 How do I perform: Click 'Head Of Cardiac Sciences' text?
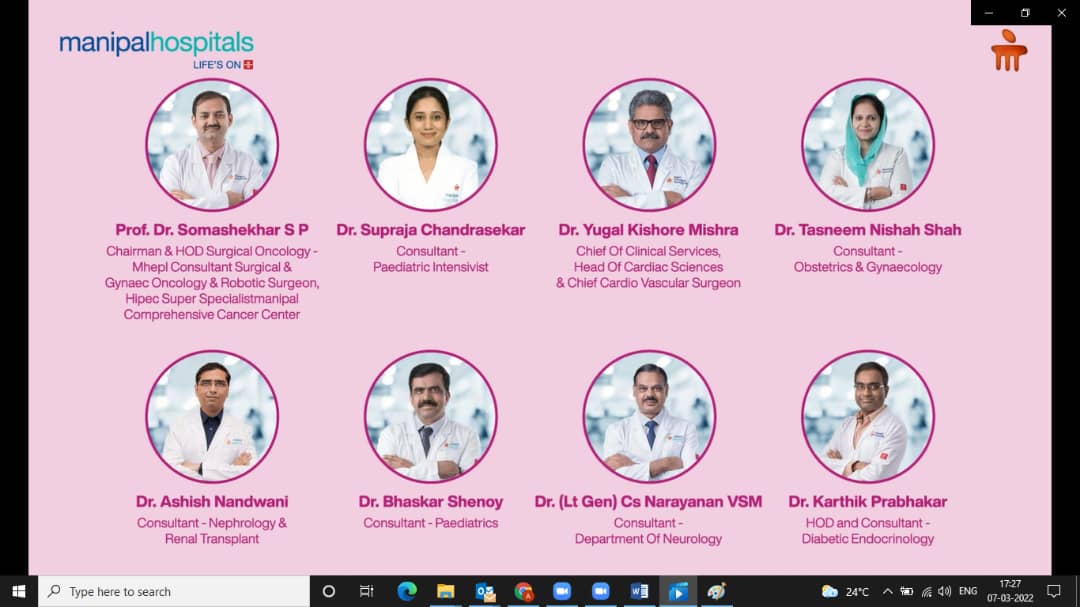648,267
